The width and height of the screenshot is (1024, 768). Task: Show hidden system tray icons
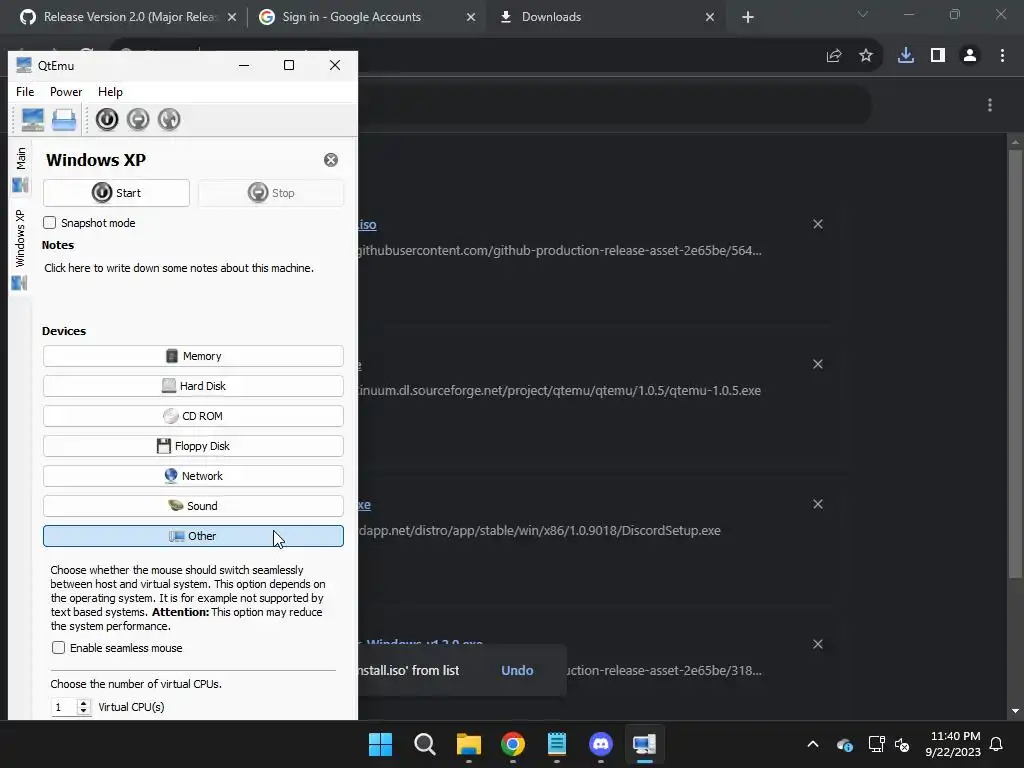click(x=813, y=744)
